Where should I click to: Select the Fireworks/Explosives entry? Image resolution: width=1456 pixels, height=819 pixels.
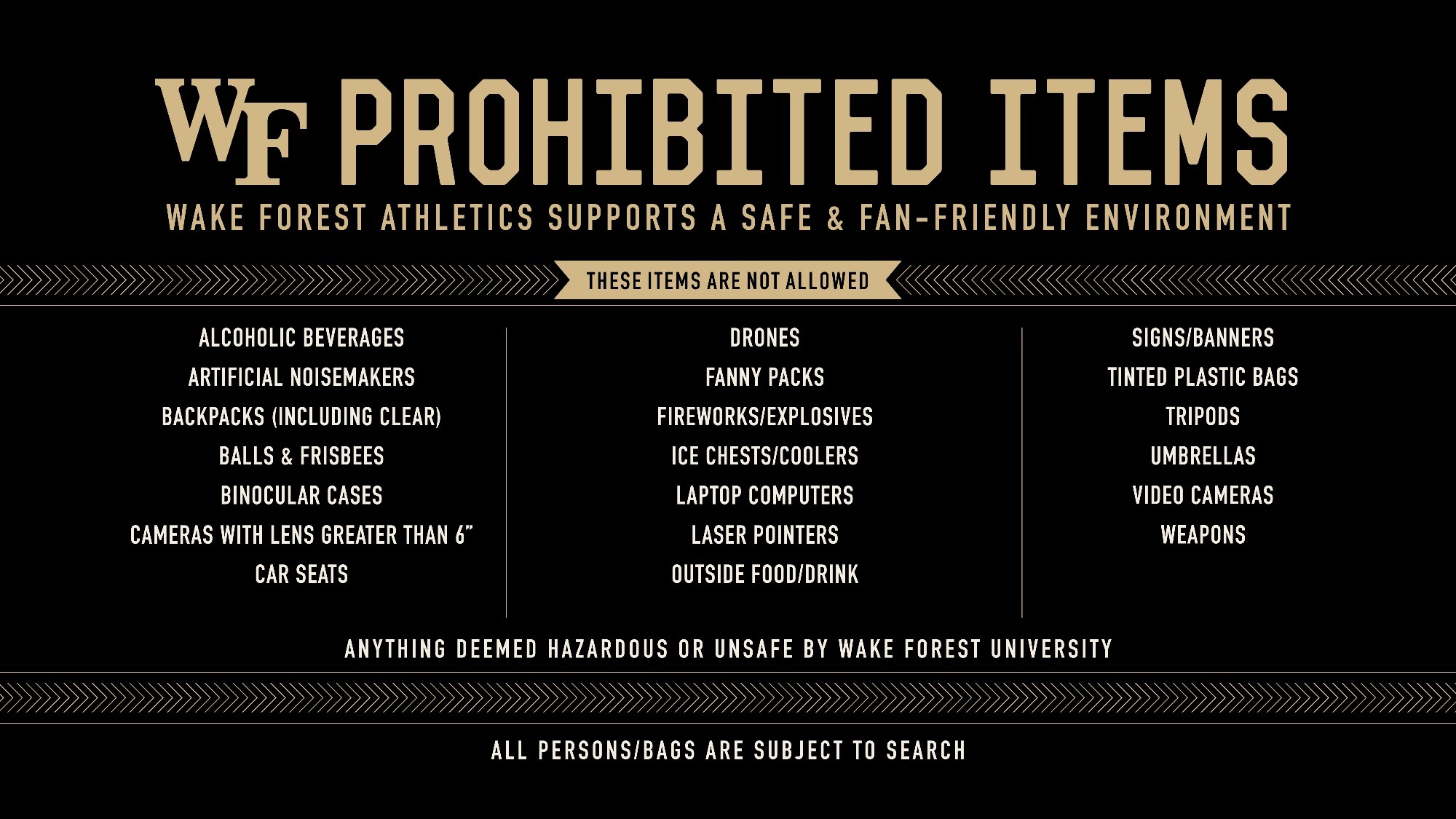764,416
